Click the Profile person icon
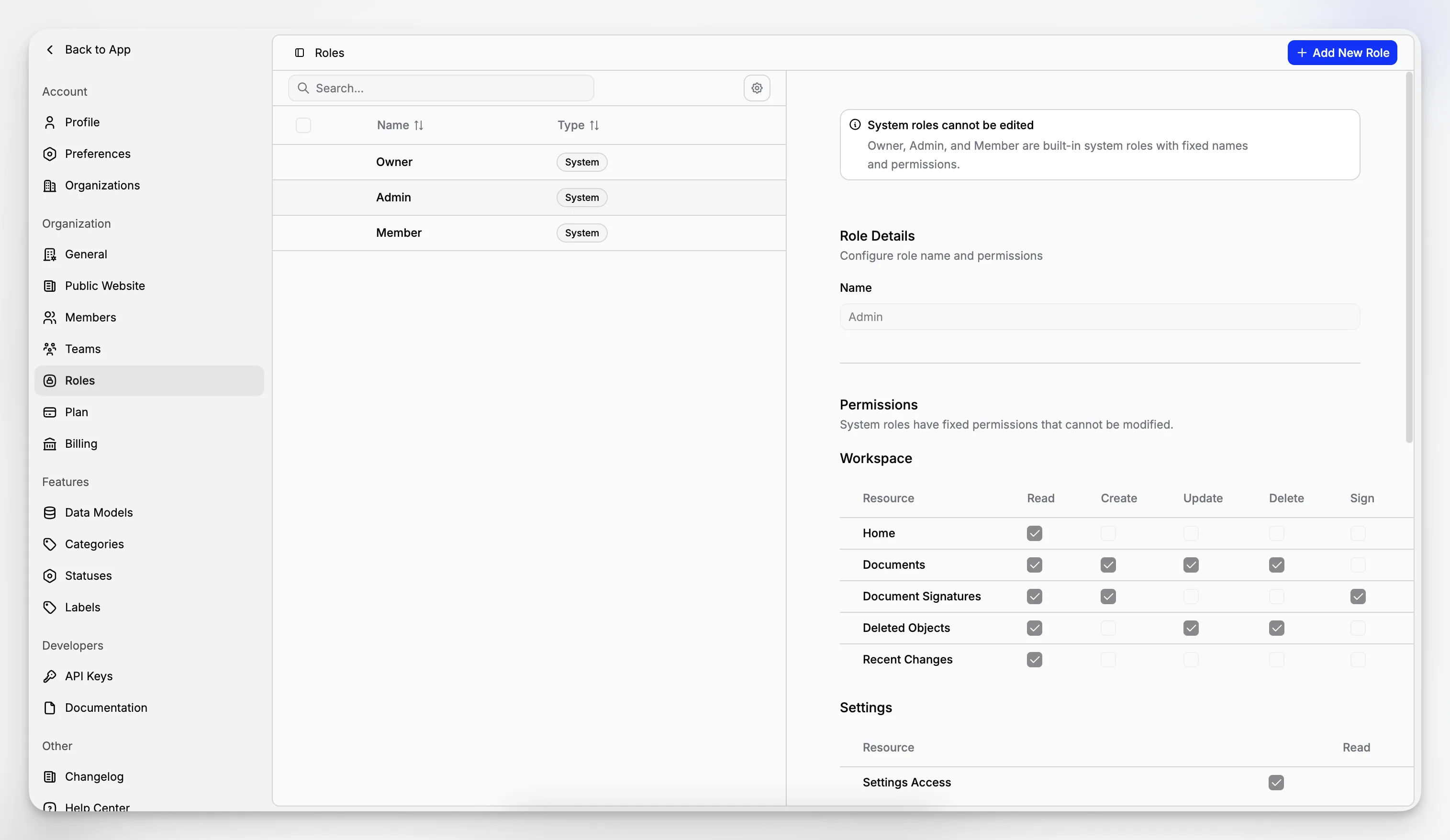The image size is (1450, 840). [x=50, y=122]
